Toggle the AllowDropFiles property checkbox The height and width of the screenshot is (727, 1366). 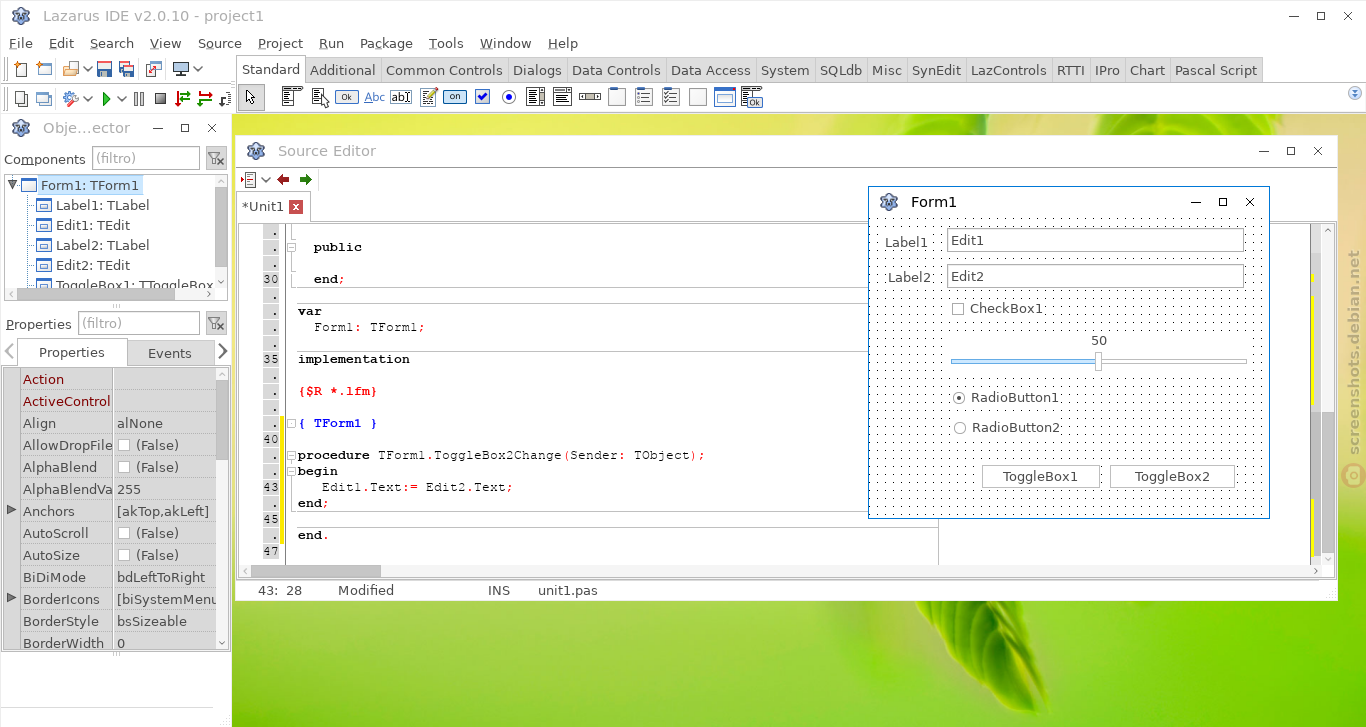(124, 445)
